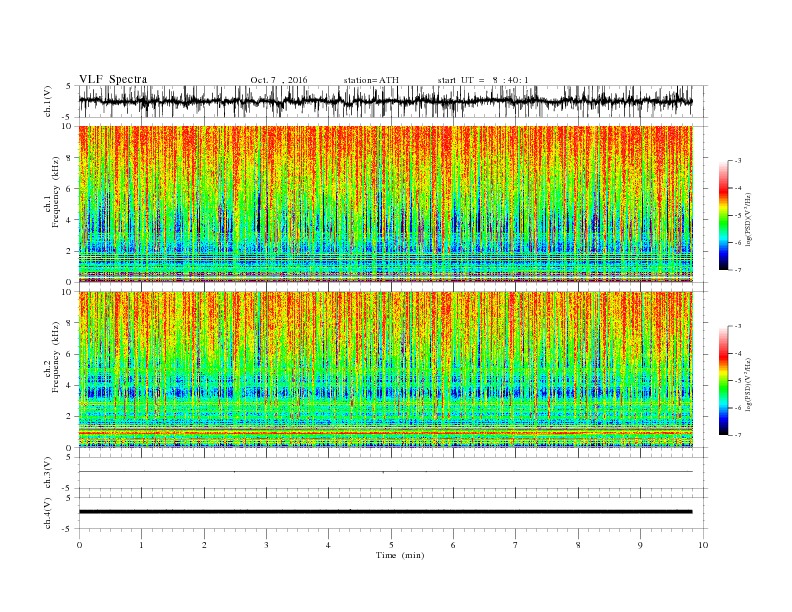Click the time axis tick label '0'
Image resolution: width=792 pixels, height=612 pixels.
click(x=79, y=545)
